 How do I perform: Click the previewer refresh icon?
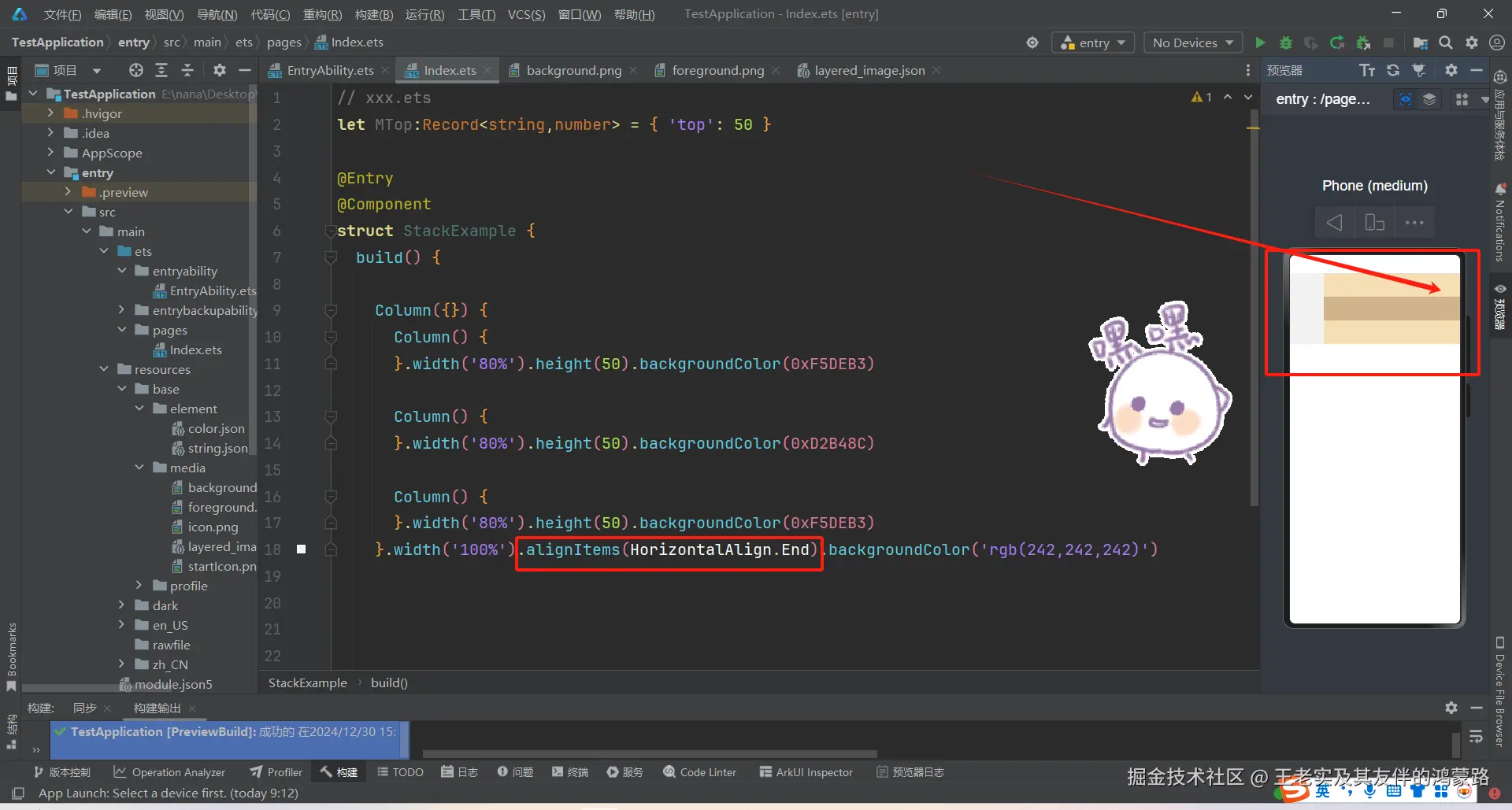click(1393, 70)
